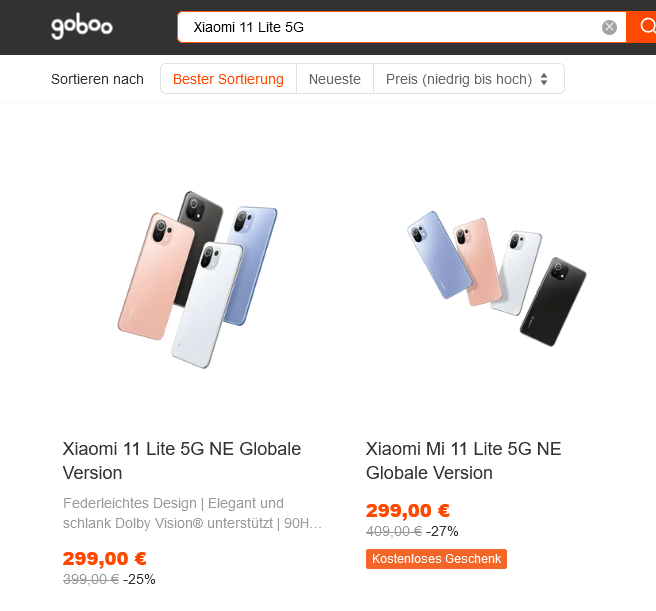Click the 299,00 € price of Mi 11 Lite
Image resolution: width=656 pixels, height=611 pixels.
point(408,510)
